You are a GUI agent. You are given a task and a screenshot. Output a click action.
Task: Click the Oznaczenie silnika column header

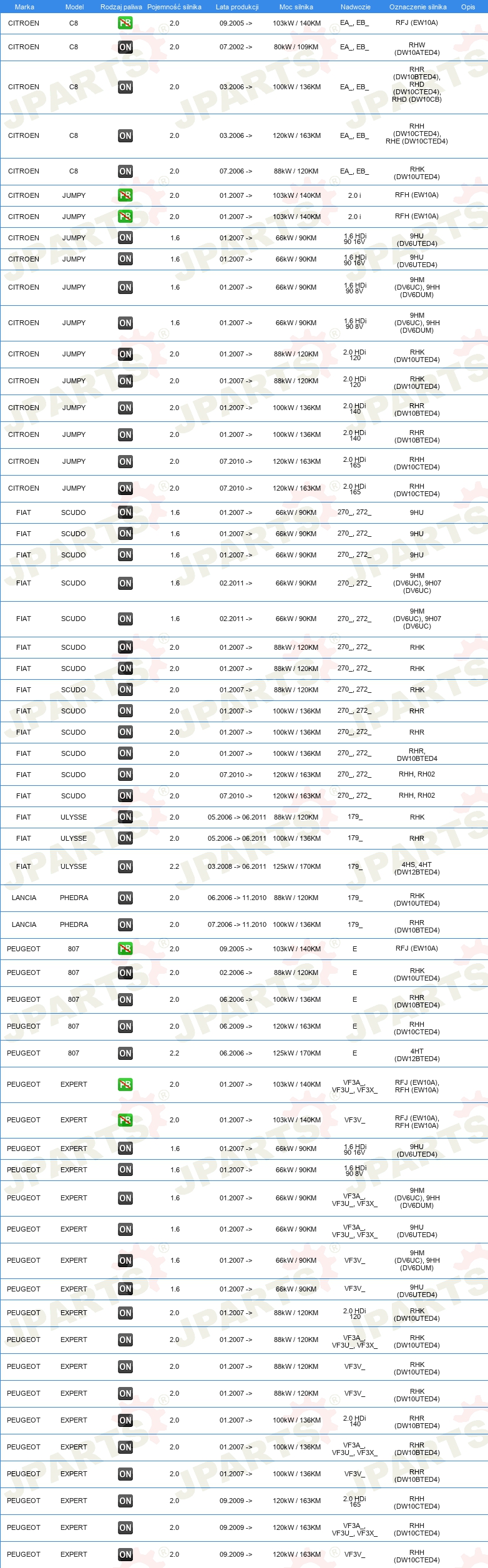417,7
